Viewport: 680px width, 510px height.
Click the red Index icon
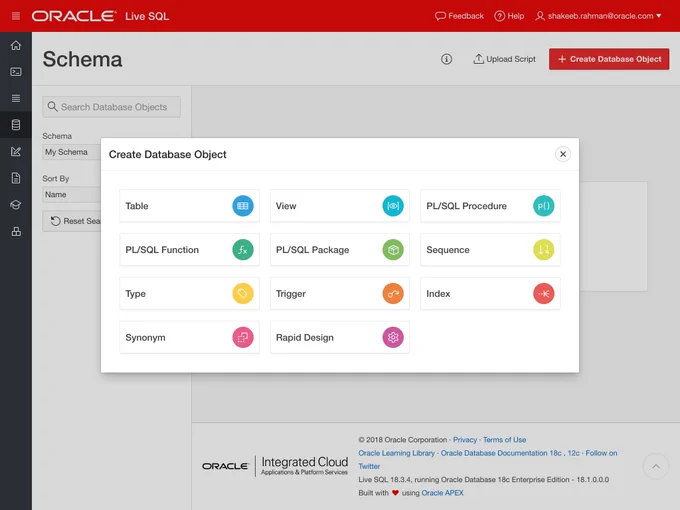(543, 294)
